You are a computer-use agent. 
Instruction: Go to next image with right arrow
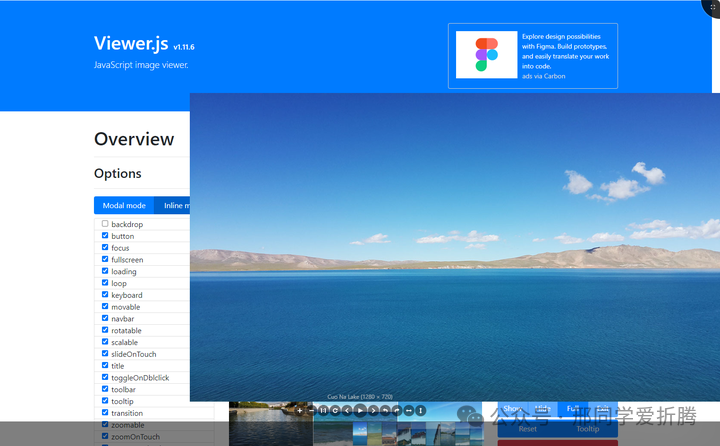tap(372, 410)
